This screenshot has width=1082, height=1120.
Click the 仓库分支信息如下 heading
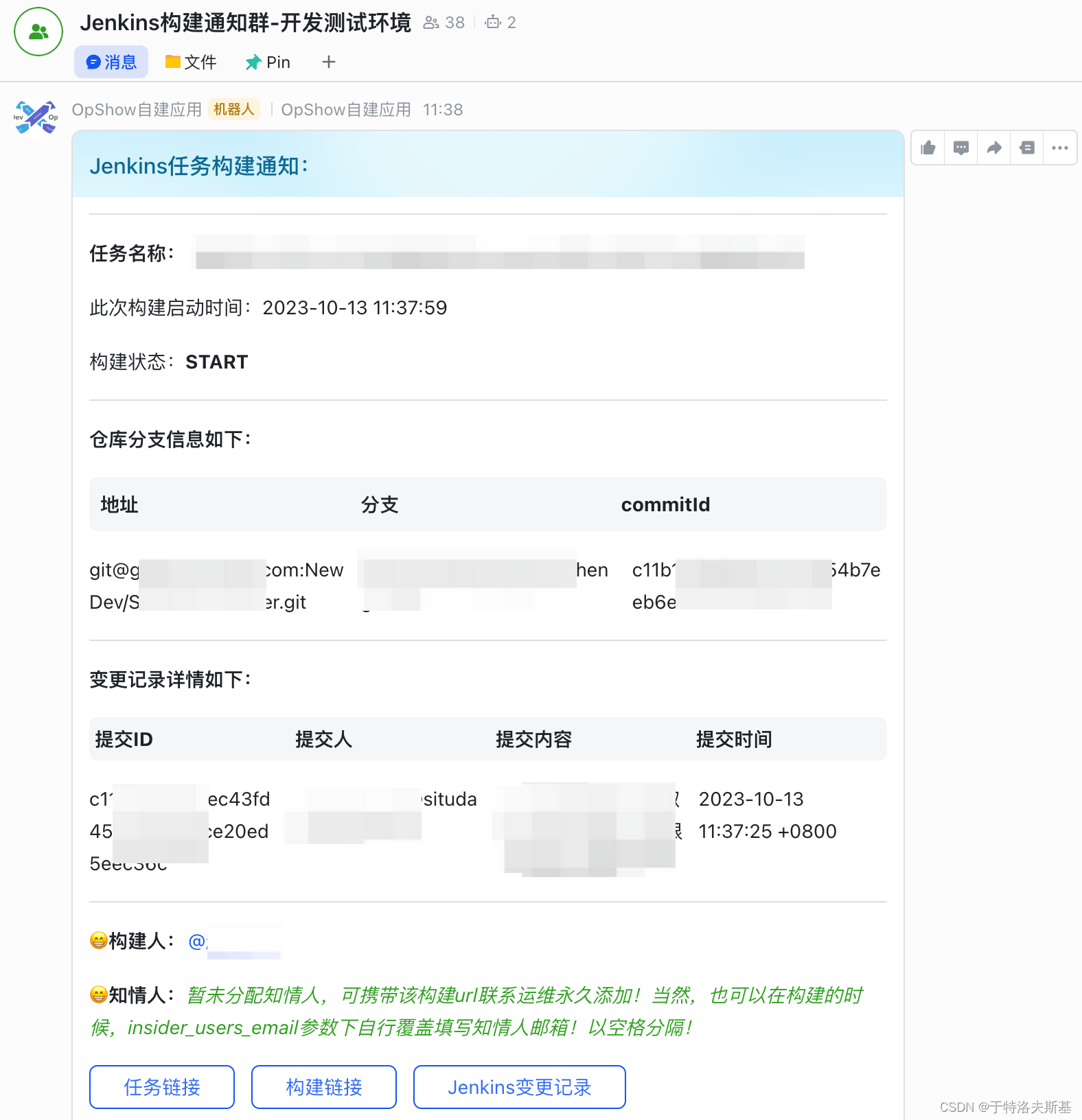click(x=172, y=439)
